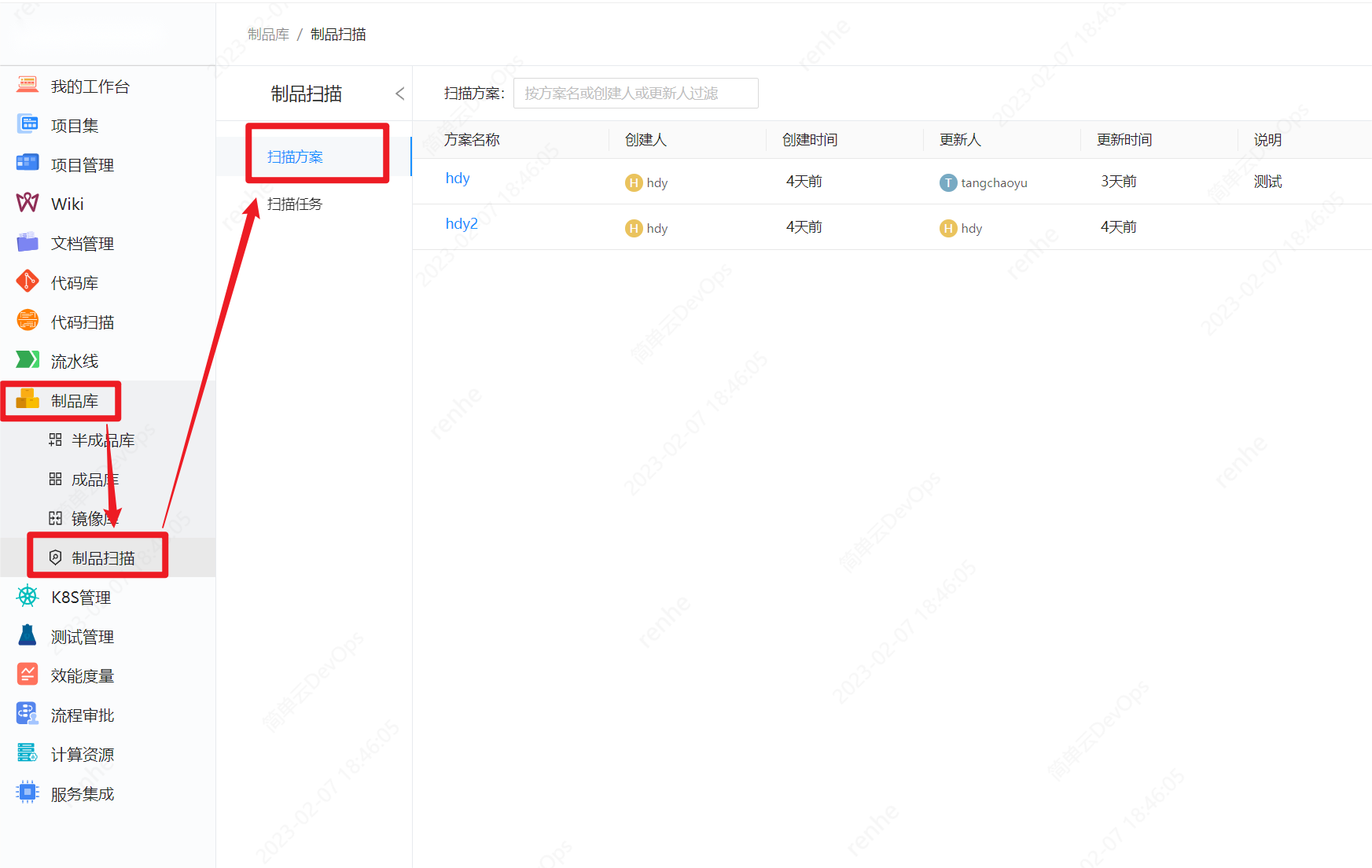1372x868 pixels.
Task: Open the 流水线 pipeline icon
Action: click(28, 360)
